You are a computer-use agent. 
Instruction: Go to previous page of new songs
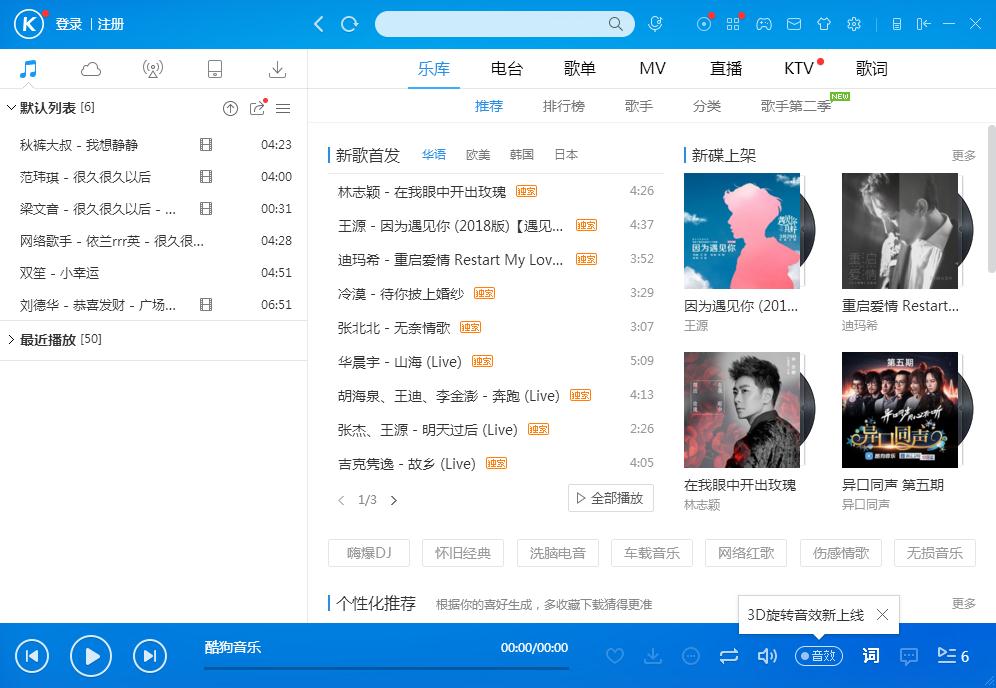point(341,500)
